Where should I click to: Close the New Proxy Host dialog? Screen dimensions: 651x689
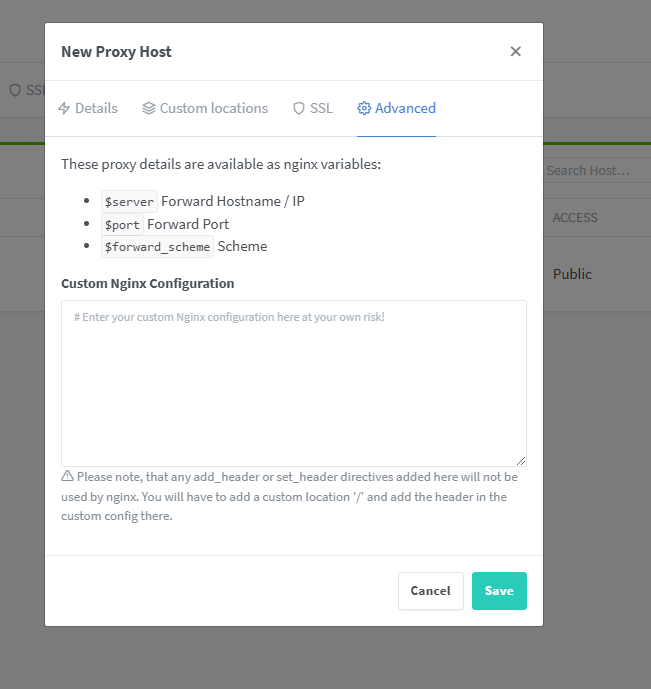click(516, 52)
